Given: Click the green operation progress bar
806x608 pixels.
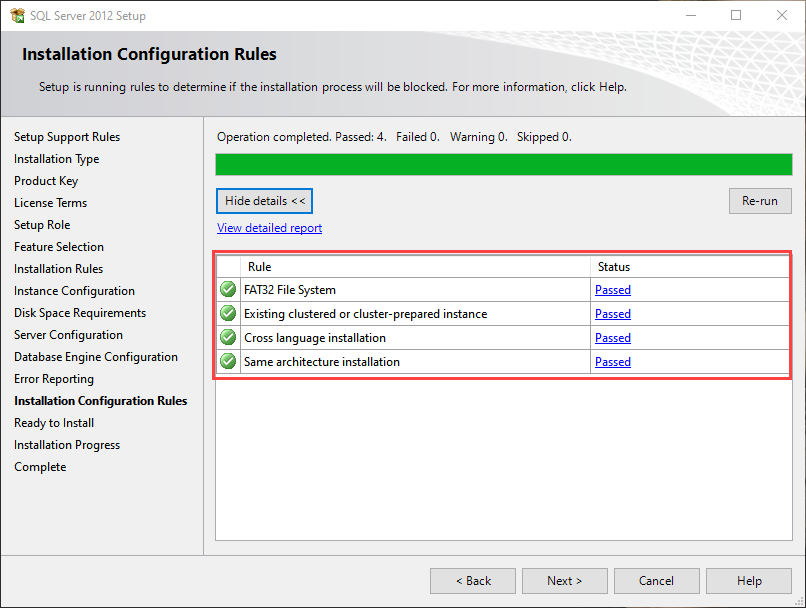Looking at the screenshot, I should pyautogui.click(x=504, y=165).
